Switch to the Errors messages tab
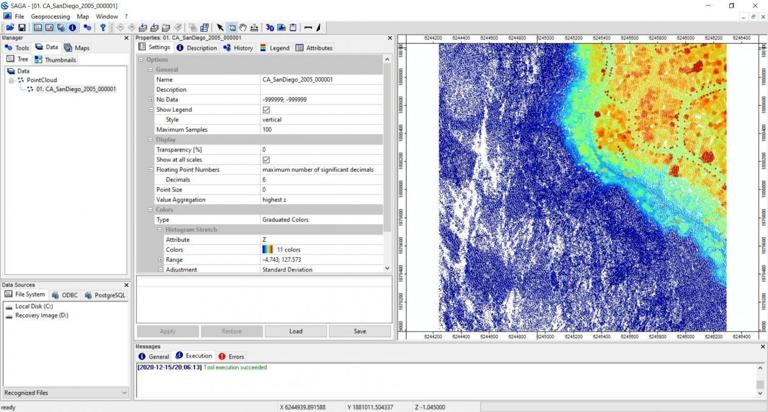 tap(231, 356)
